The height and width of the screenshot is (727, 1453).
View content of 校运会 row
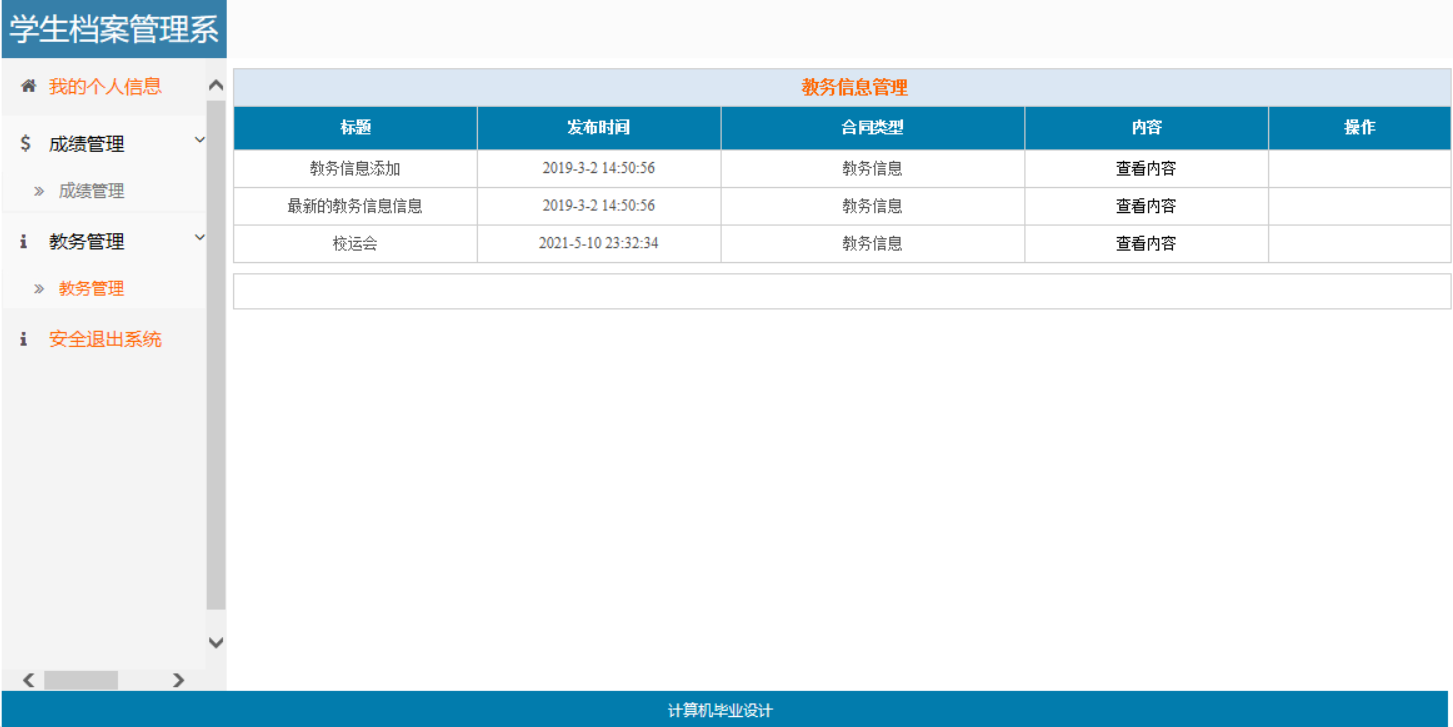point(1146,243)
